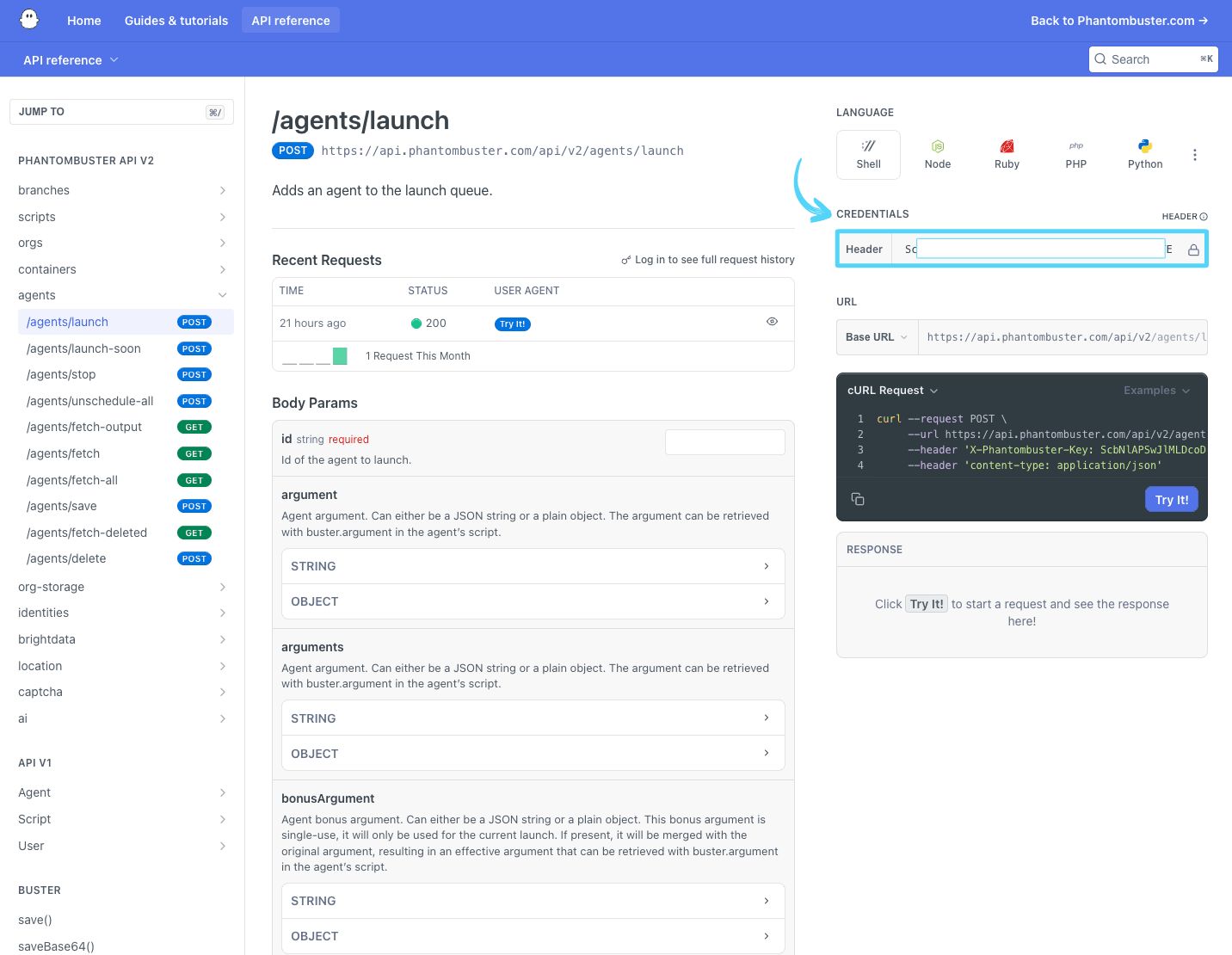
Task: Expand the branches sidebar section
Action: pos(223,190)
